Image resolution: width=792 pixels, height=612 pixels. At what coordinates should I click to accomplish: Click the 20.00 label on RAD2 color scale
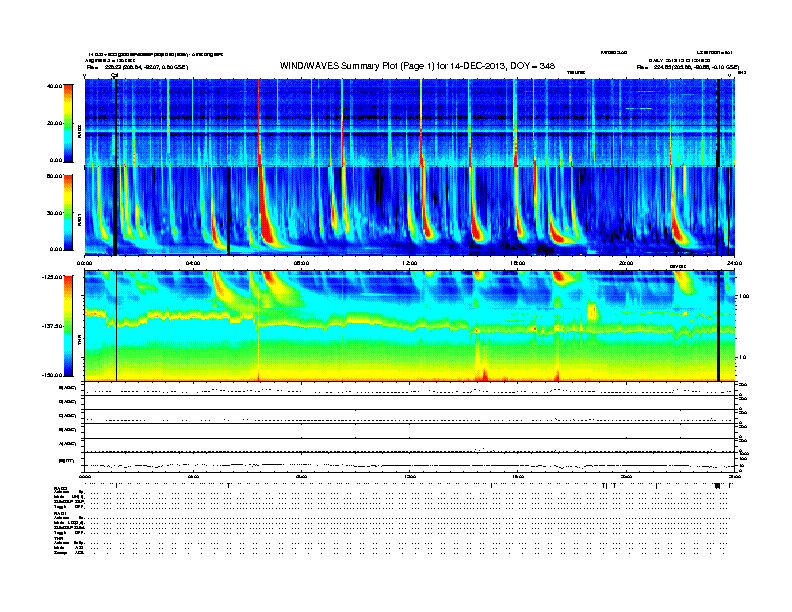point(54,123)
